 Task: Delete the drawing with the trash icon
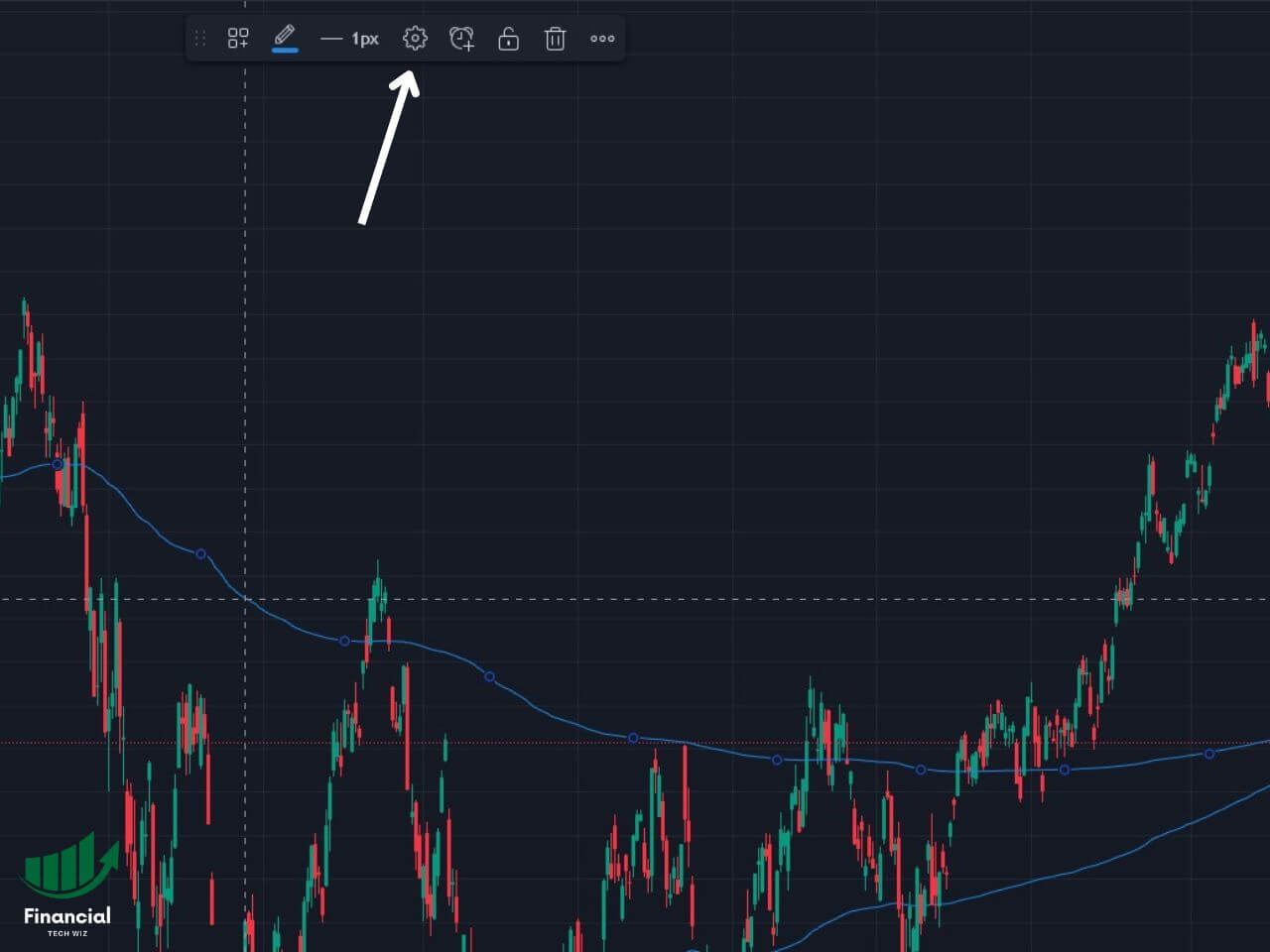[x=555, y=39]
